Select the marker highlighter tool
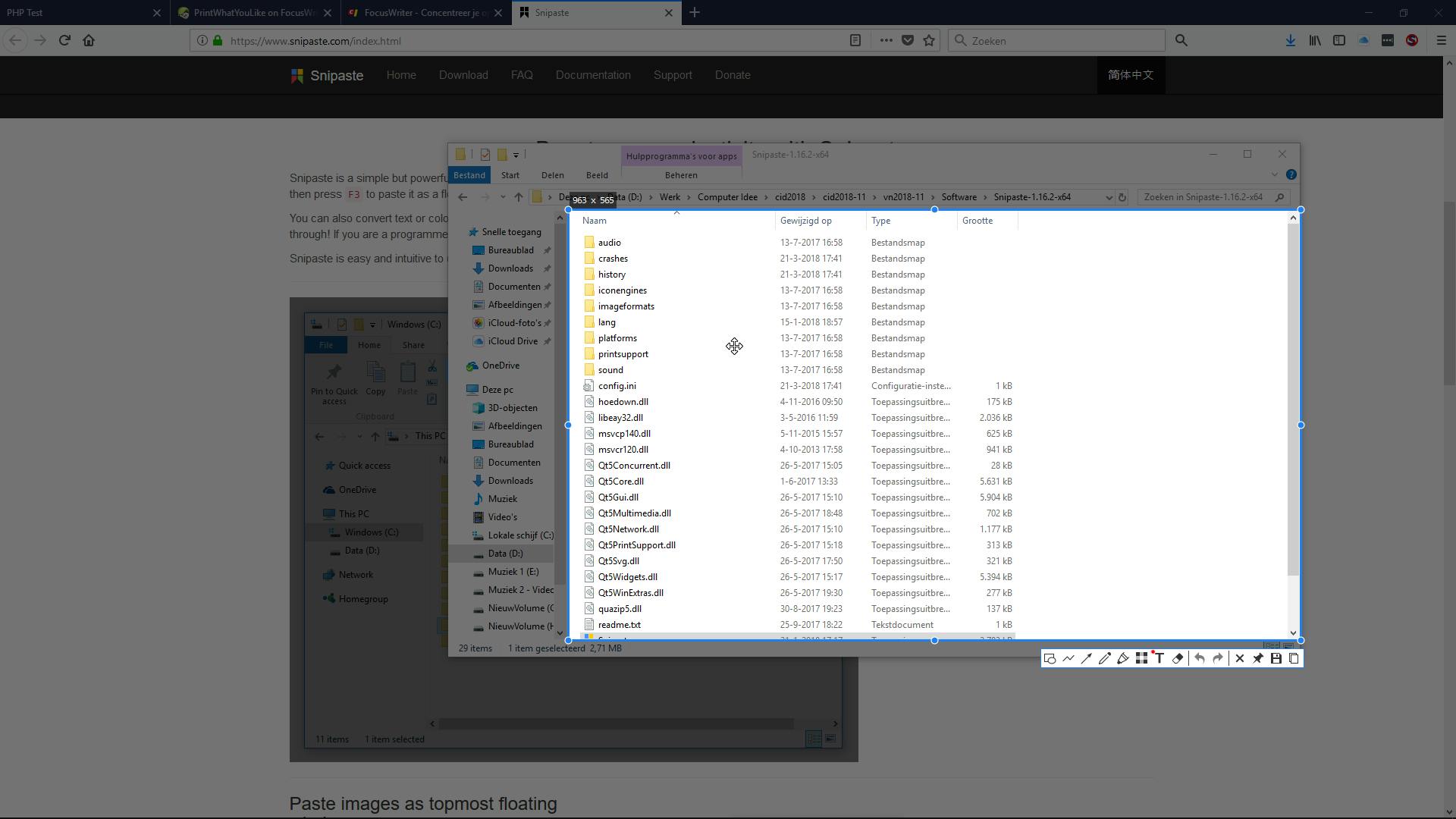 [1123, 658]
